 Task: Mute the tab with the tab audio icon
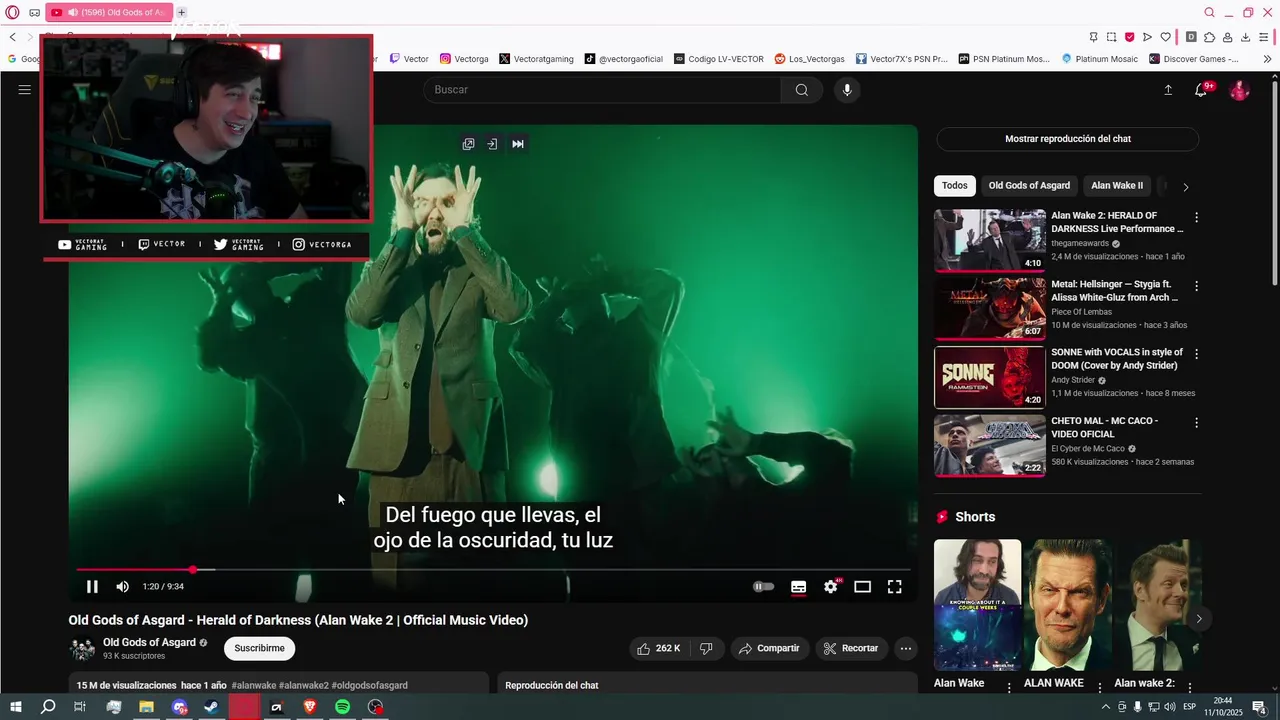[72, 13]
